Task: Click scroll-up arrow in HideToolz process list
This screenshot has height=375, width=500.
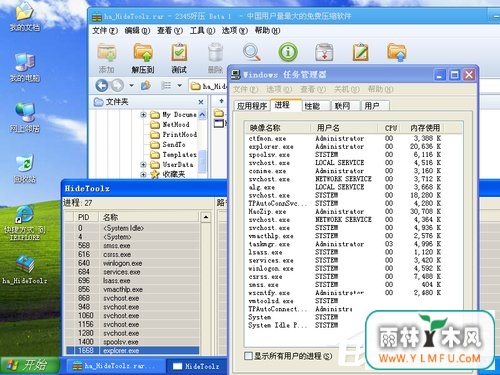Action: [x=206, y=217]
